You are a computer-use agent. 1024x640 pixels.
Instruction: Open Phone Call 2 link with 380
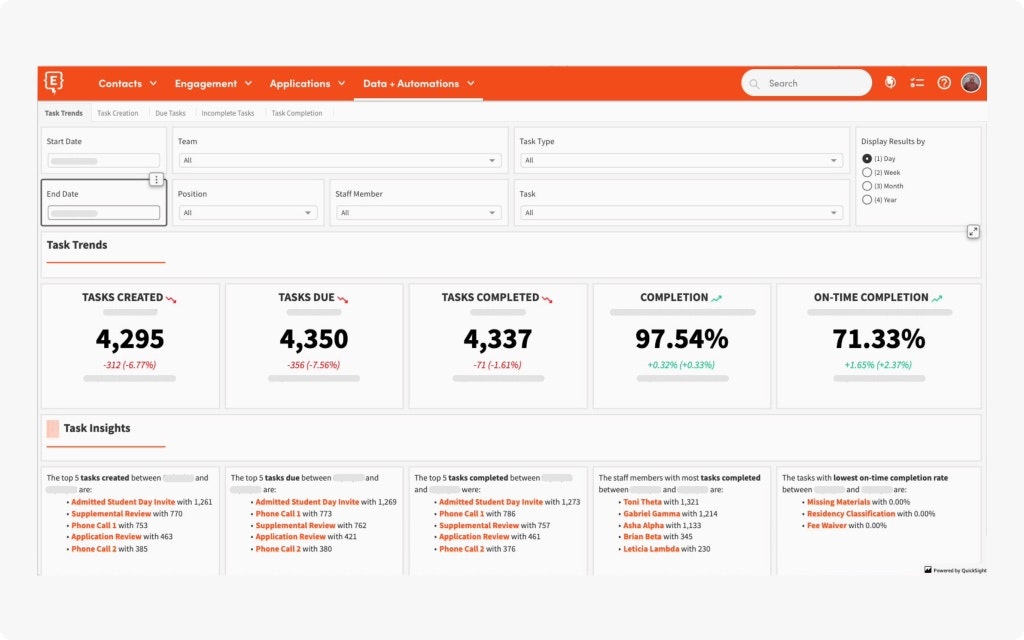coord(278,549)
